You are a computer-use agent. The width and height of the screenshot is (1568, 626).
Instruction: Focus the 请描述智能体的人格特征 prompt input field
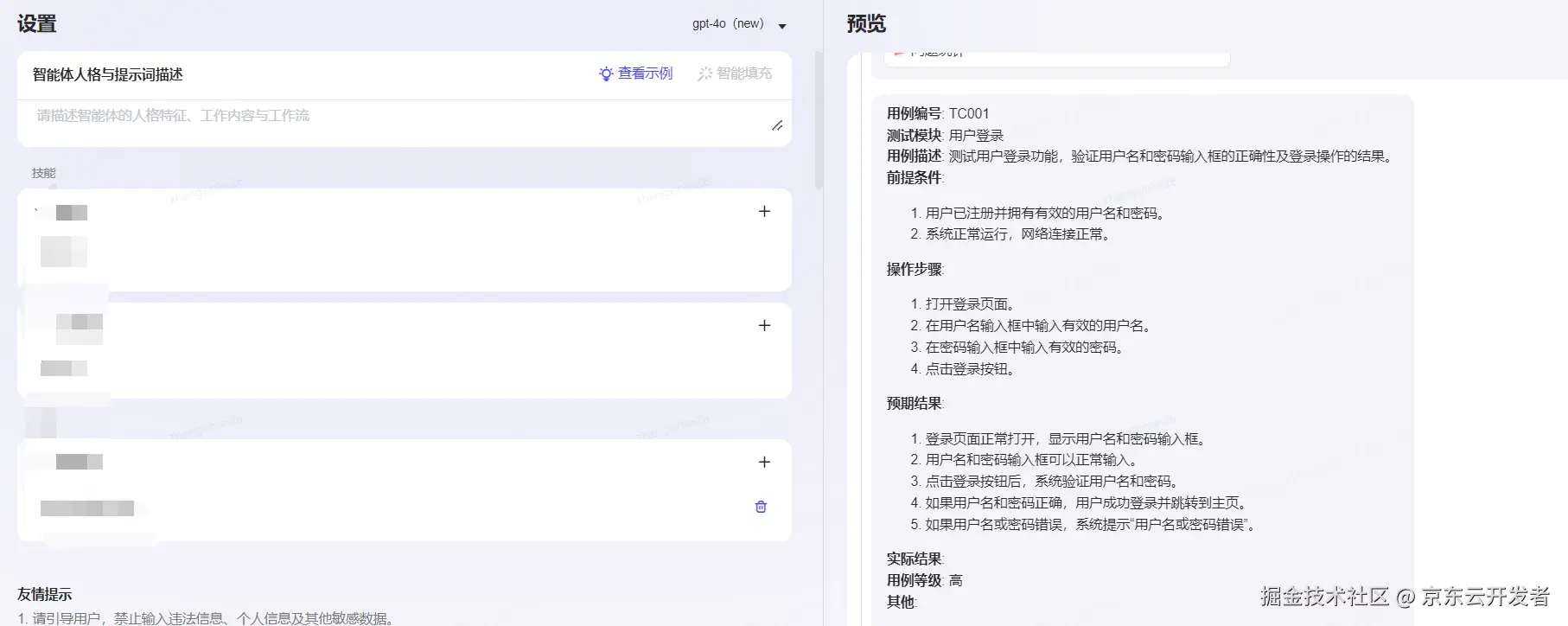click(404, 123)
